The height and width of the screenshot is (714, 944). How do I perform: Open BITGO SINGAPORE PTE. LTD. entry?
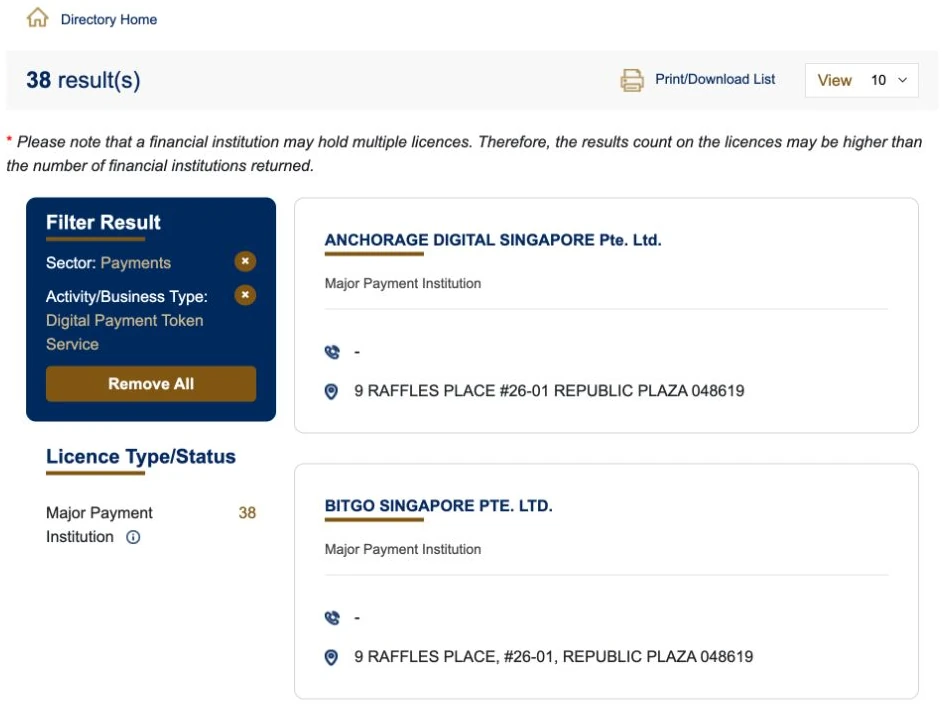438,506
